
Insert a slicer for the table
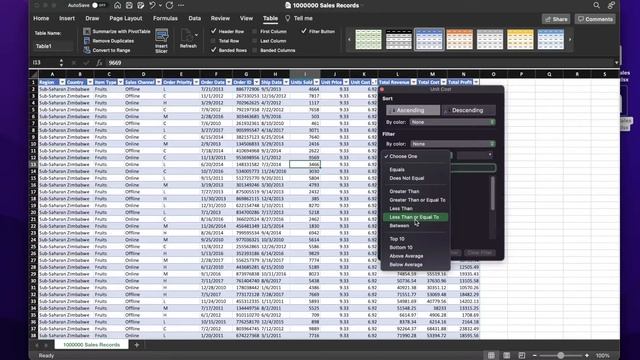(x=162, y=41)
